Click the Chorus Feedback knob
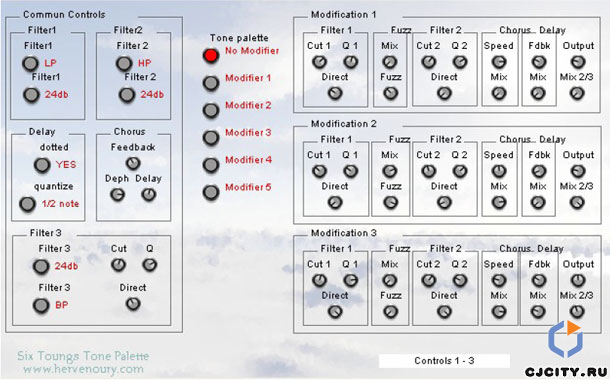The image size is (610, 380). [133, 163]
